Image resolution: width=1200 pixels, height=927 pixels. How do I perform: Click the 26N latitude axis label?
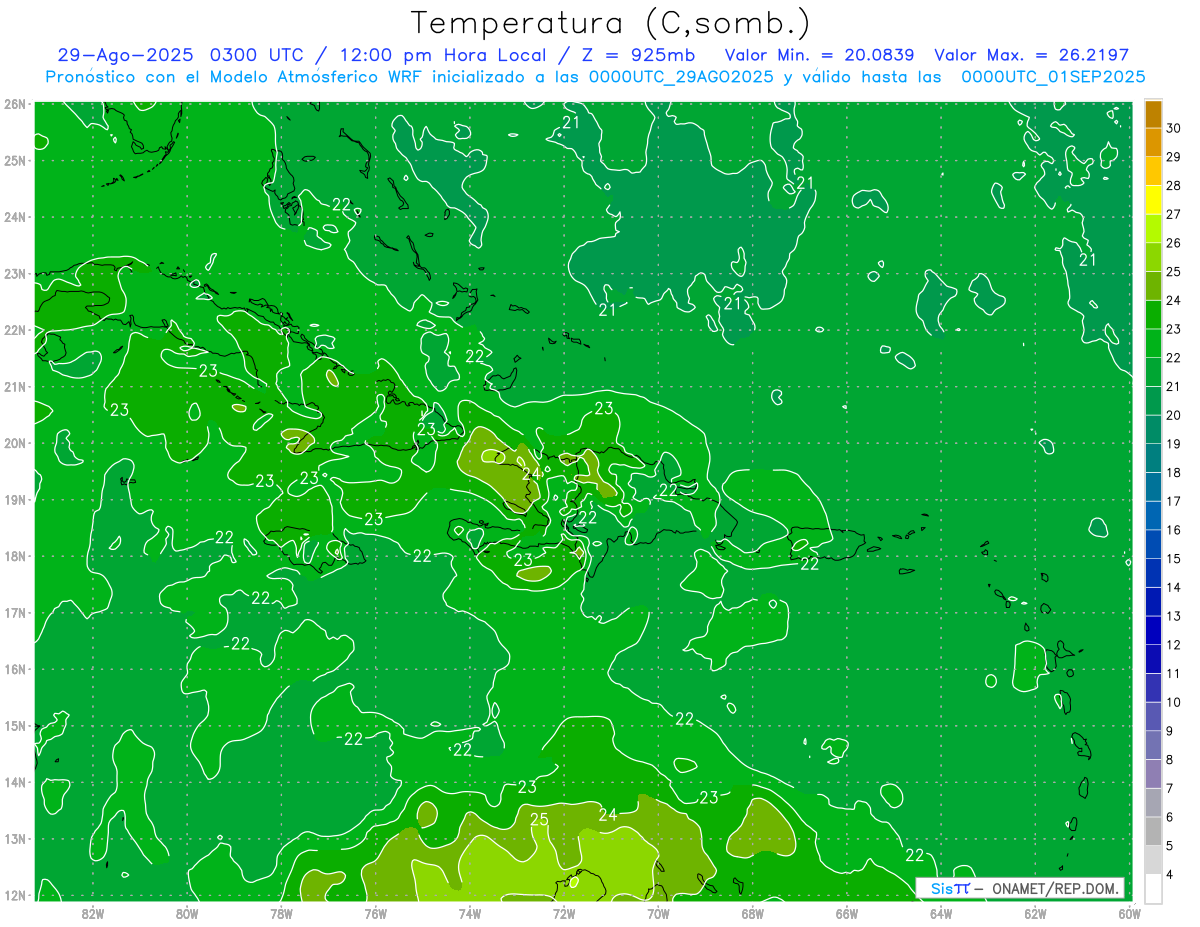point(17,104)
